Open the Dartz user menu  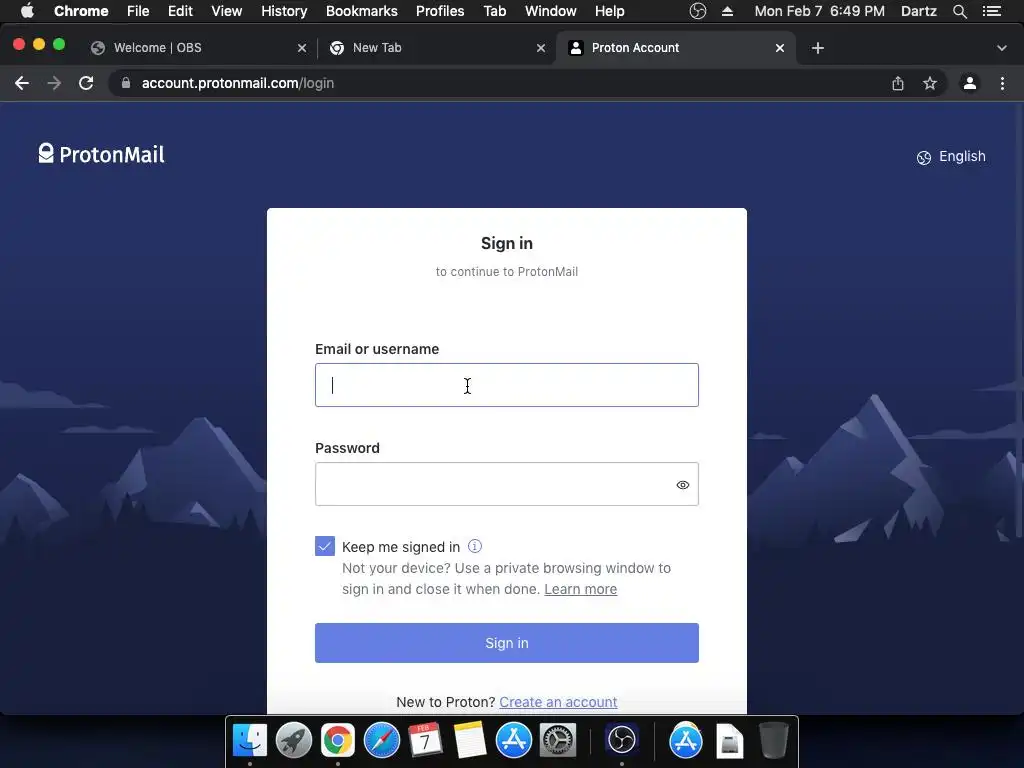[x=919, y=11]
